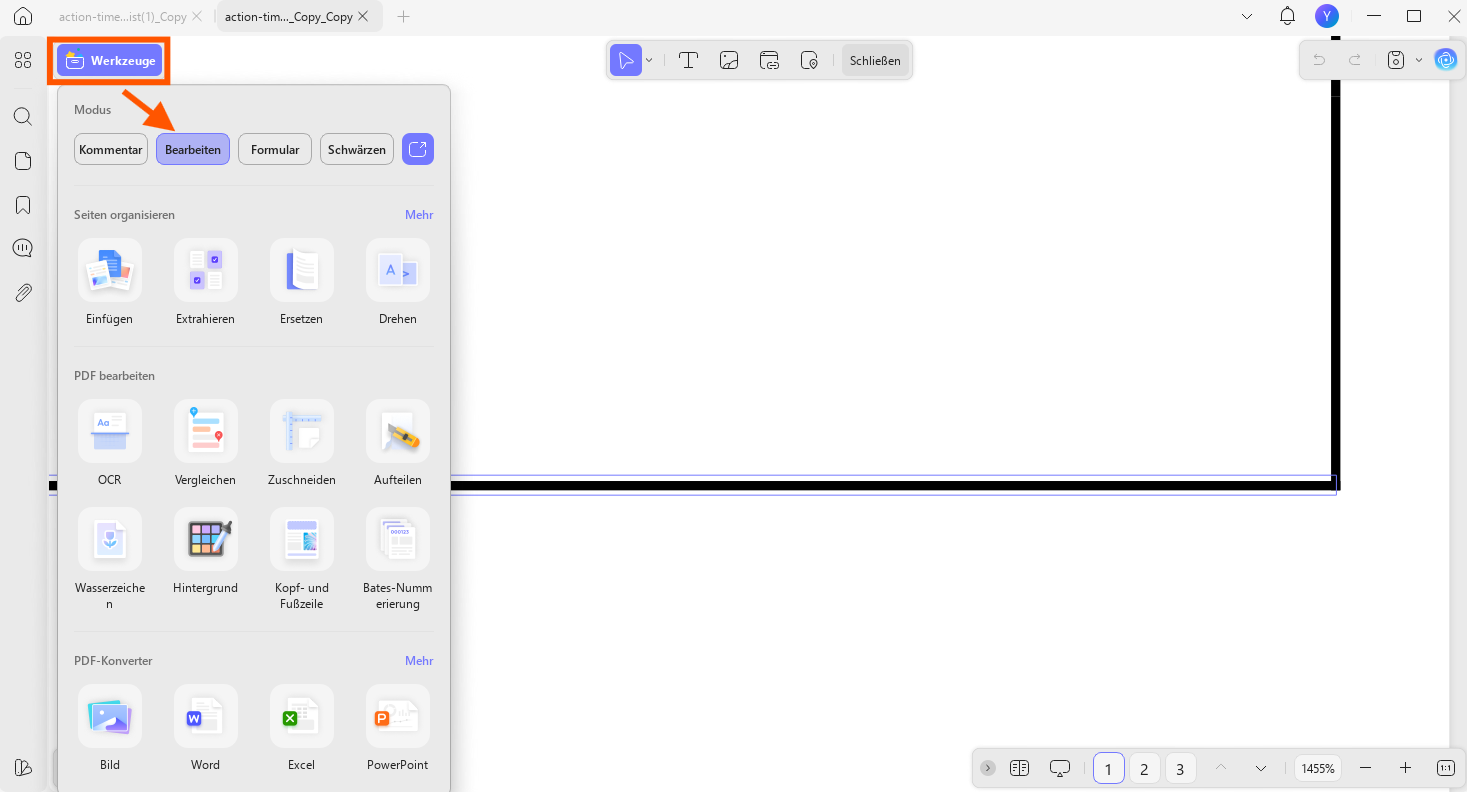Image resolution: width=1467 pixels, height=792 pixels.
Task: Open the bookmarks sidebar icon
Action: coord(23,205)
